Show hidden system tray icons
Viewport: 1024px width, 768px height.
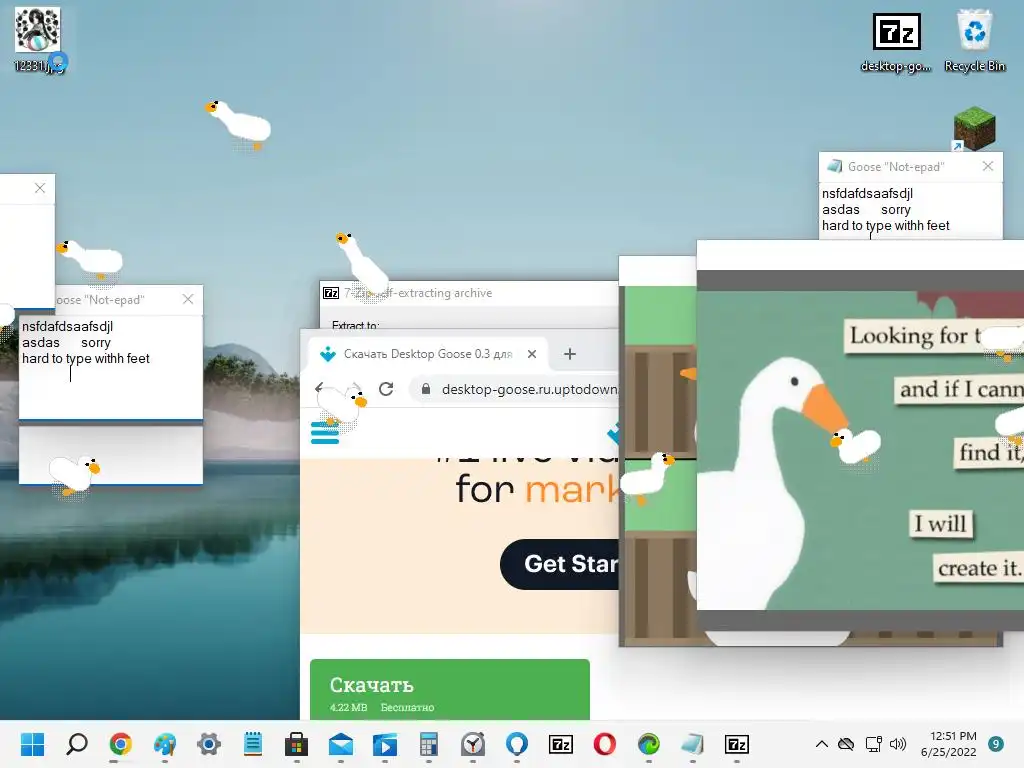coord(822,744)
